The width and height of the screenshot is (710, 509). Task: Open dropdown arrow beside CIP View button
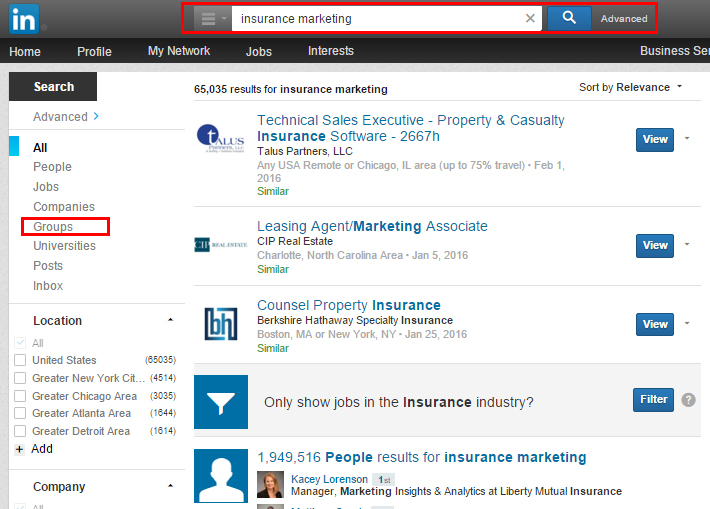click(x=687, y=244)
